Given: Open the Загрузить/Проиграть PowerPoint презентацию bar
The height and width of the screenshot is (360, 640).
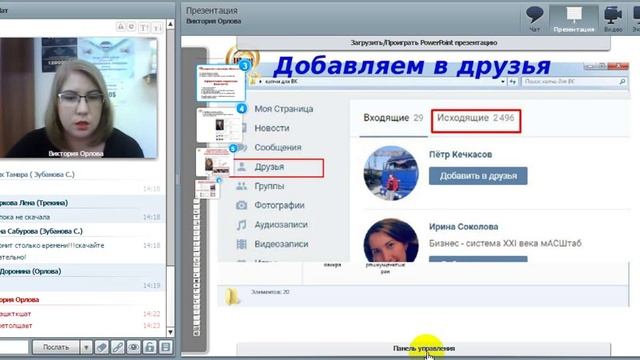Looking at the screenshot, I should coord(424,43).
